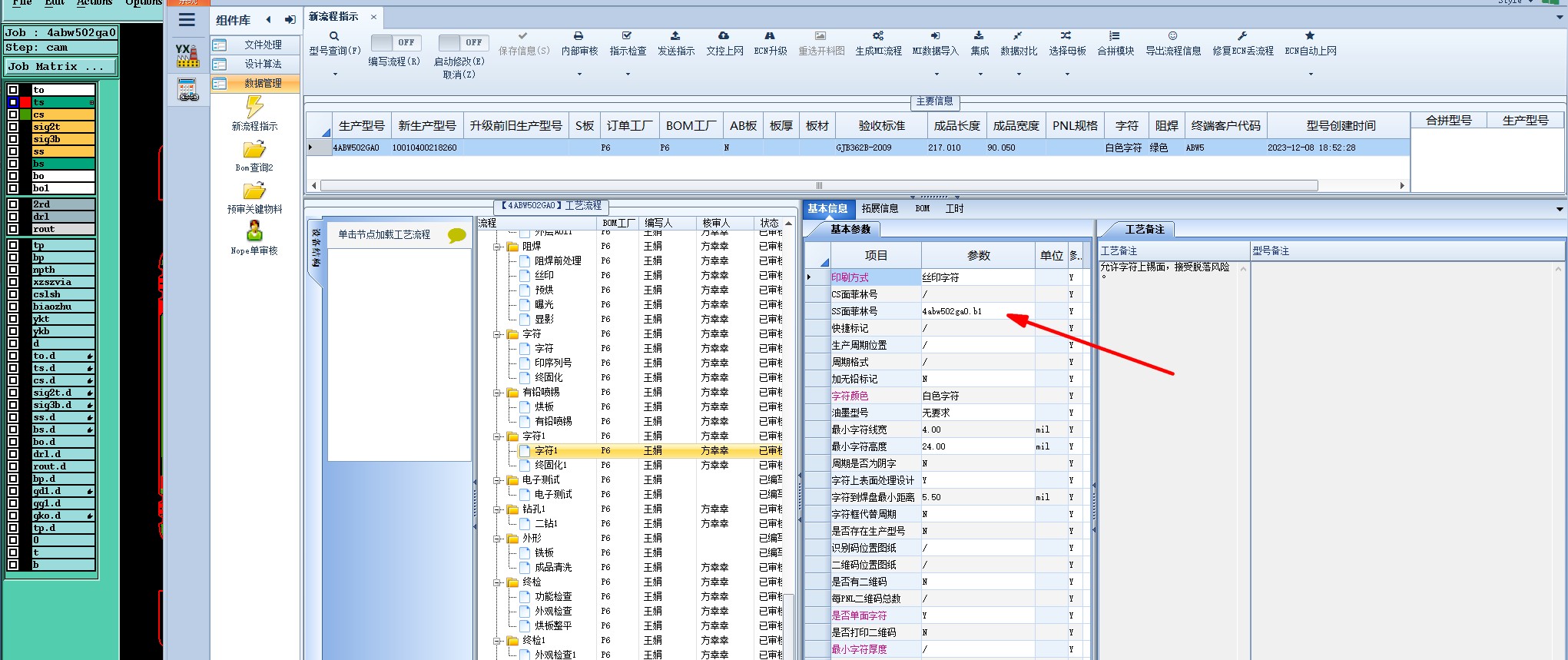Image resolution: width=1568 pixels, height=660 pixels.
Task: Click 修复ECN丢流程 wrench icon
Action: coord(1242,36)
